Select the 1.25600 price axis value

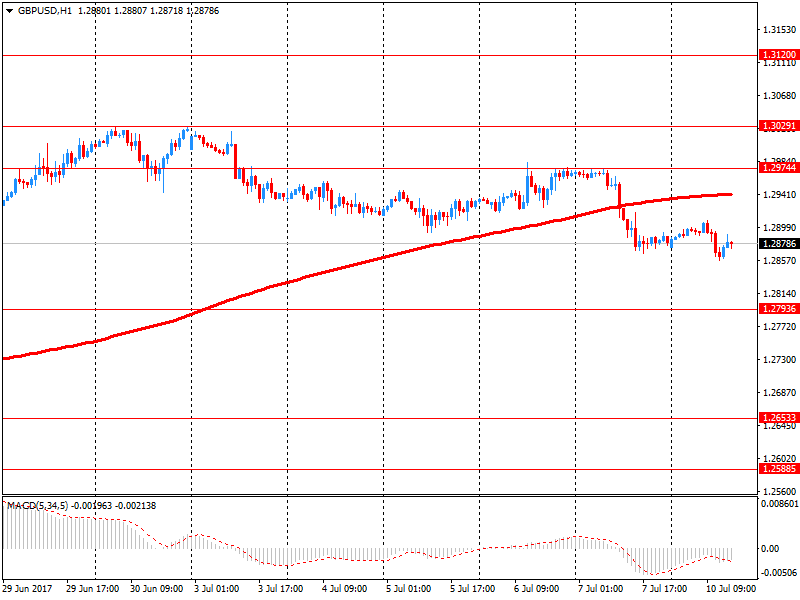tap(779, 491)
